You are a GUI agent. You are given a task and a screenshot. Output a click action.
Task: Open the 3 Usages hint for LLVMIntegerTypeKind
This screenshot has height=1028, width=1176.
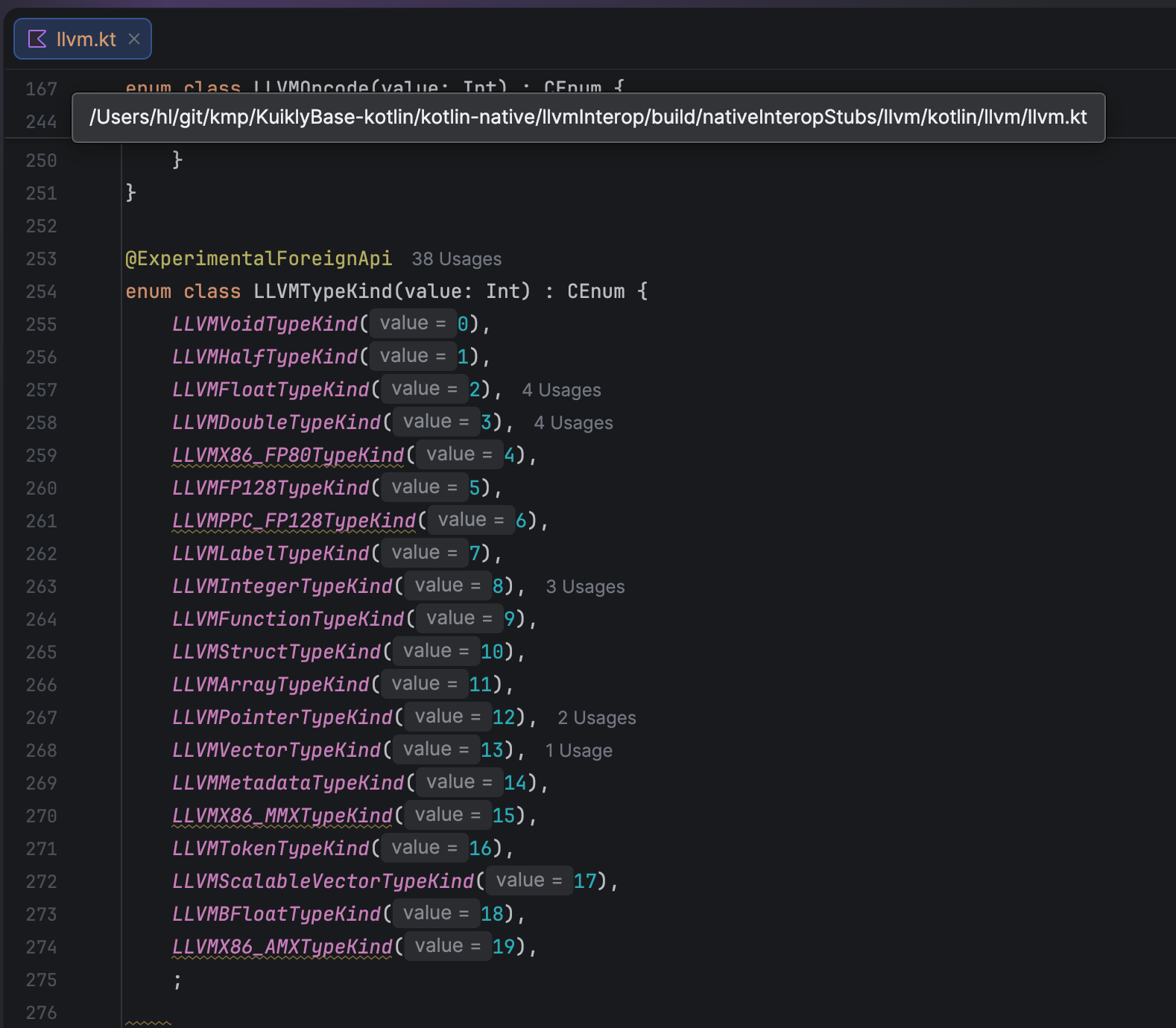(585, 587)
